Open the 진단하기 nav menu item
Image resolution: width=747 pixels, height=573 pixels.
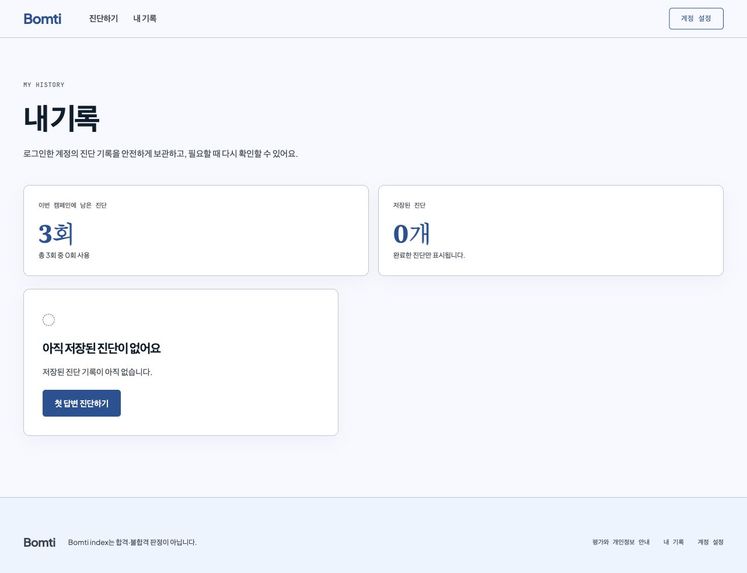103,19
